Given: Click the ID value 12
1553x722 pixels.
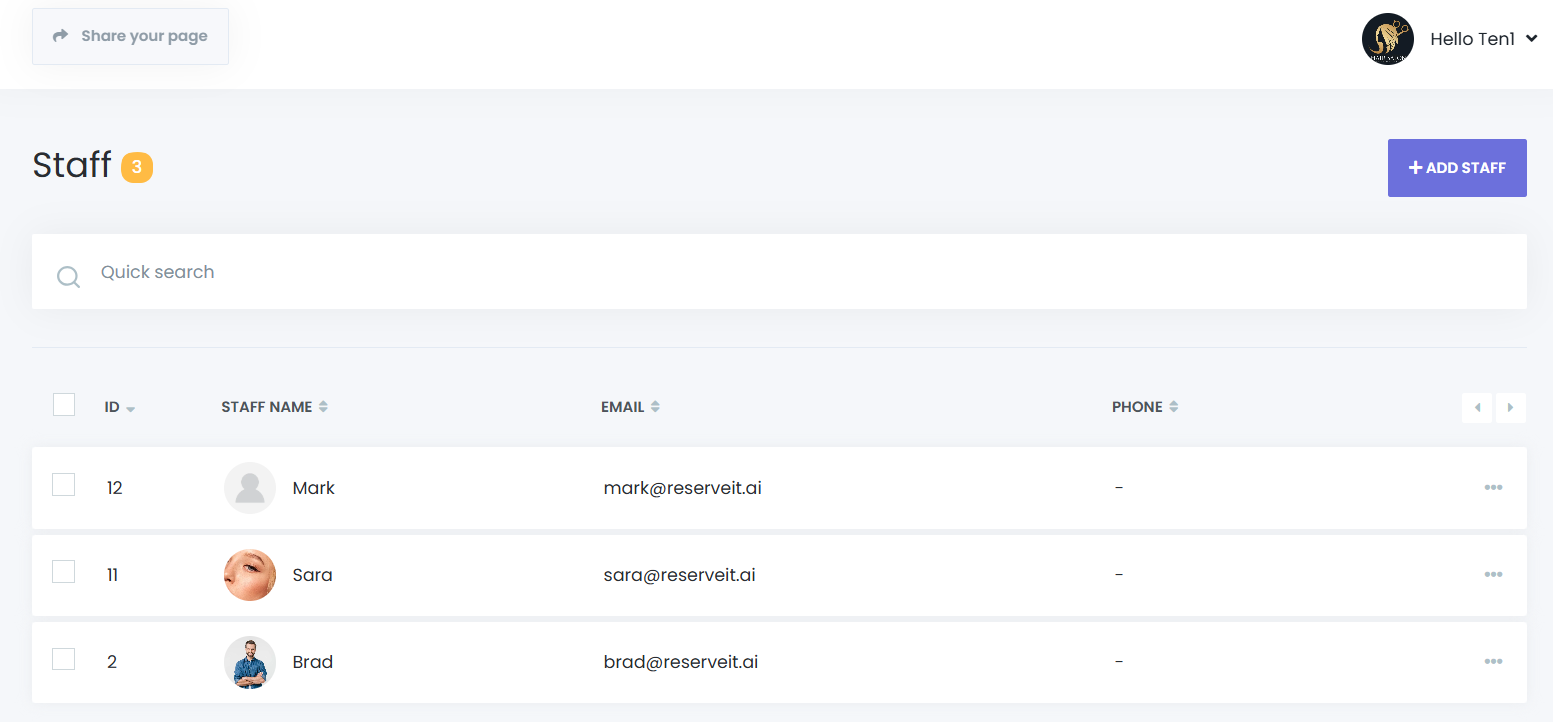Looking at the screenshot, I should pyautogui.click(x=114, y=488).
